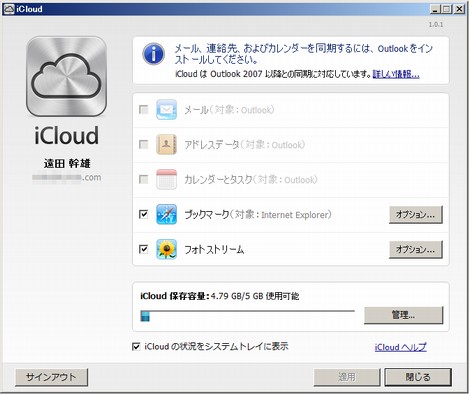Click the Mail envelope icon
The width and height of the screenshot is (470, 395).
166,110
